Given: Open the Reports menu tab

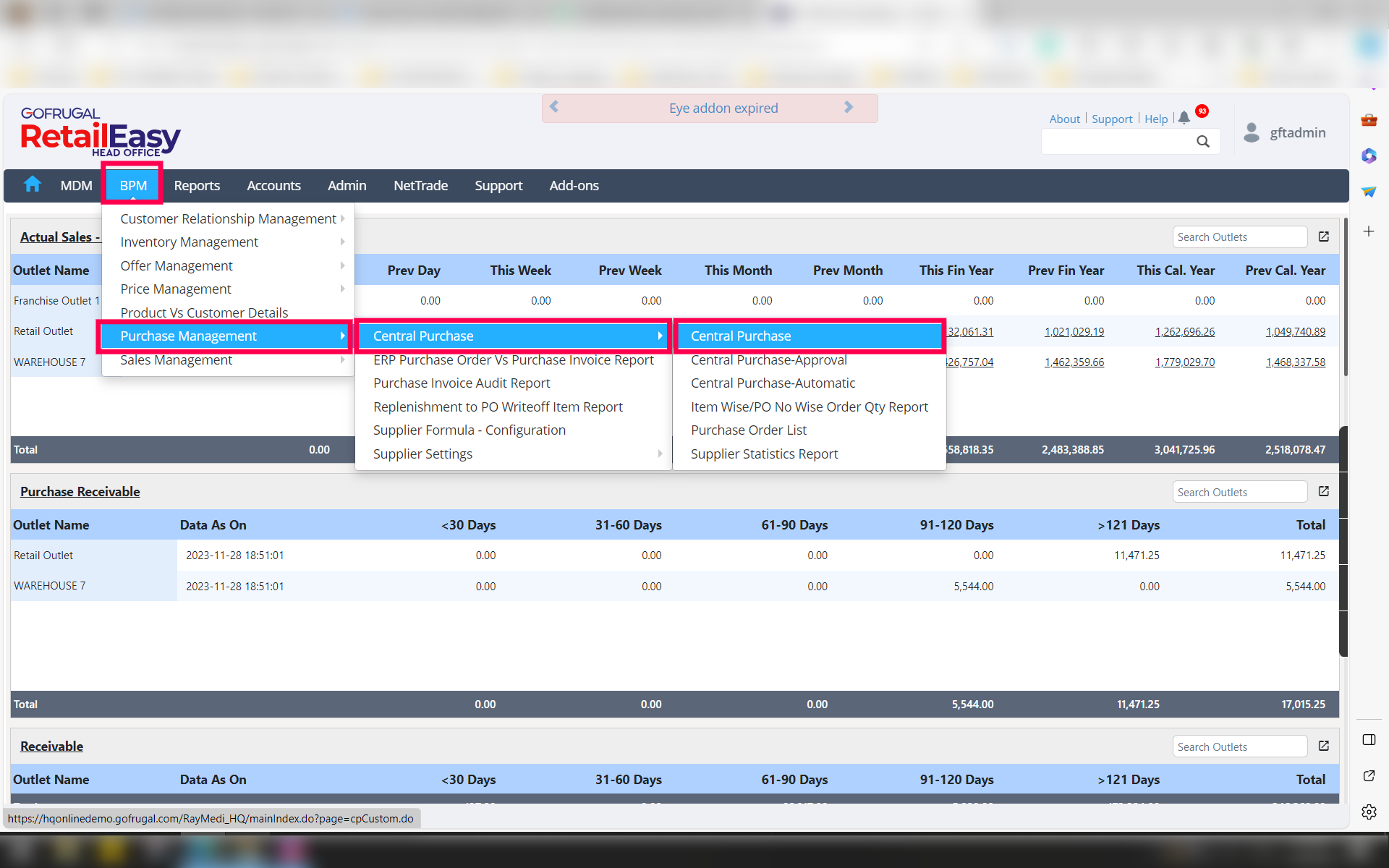Looking at the screenshot, I should tap(197, 186).
